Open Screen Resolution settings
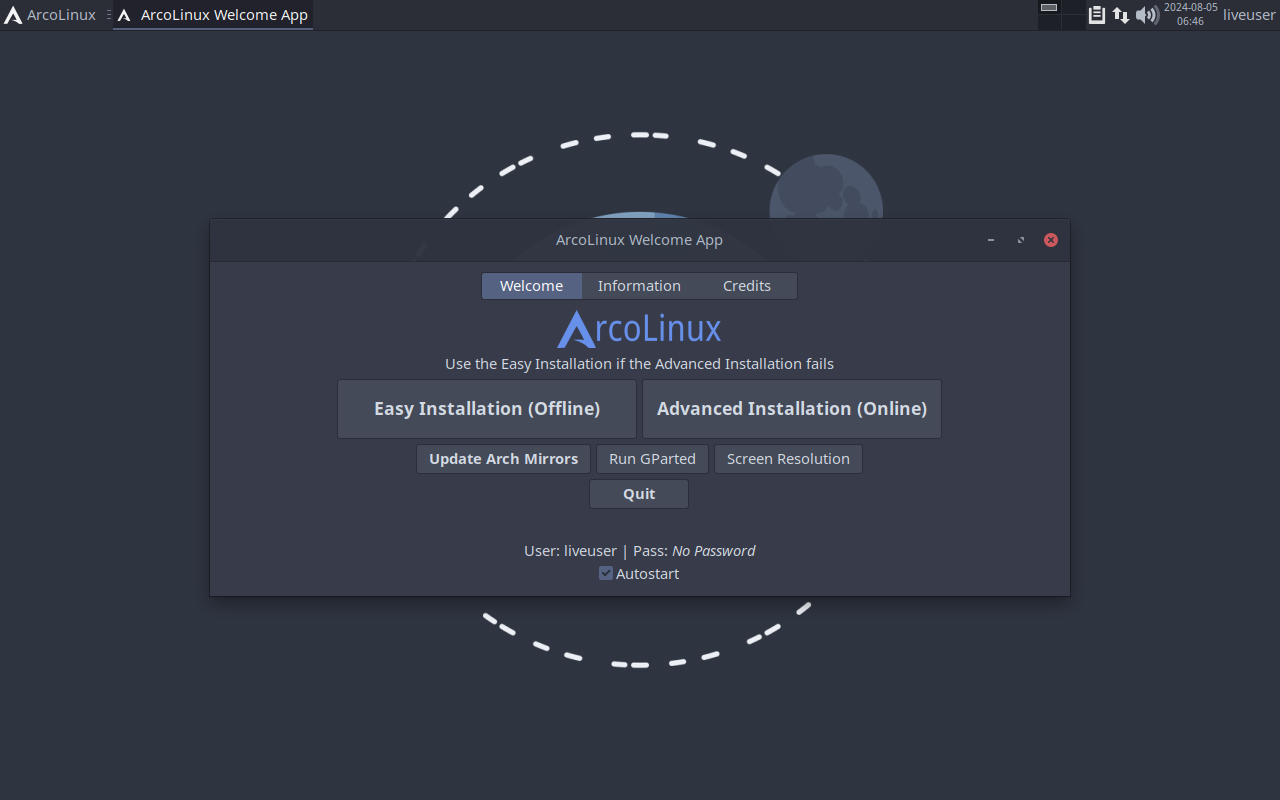Viewport: 1280px width, 800px height. (x=788, y=459)
